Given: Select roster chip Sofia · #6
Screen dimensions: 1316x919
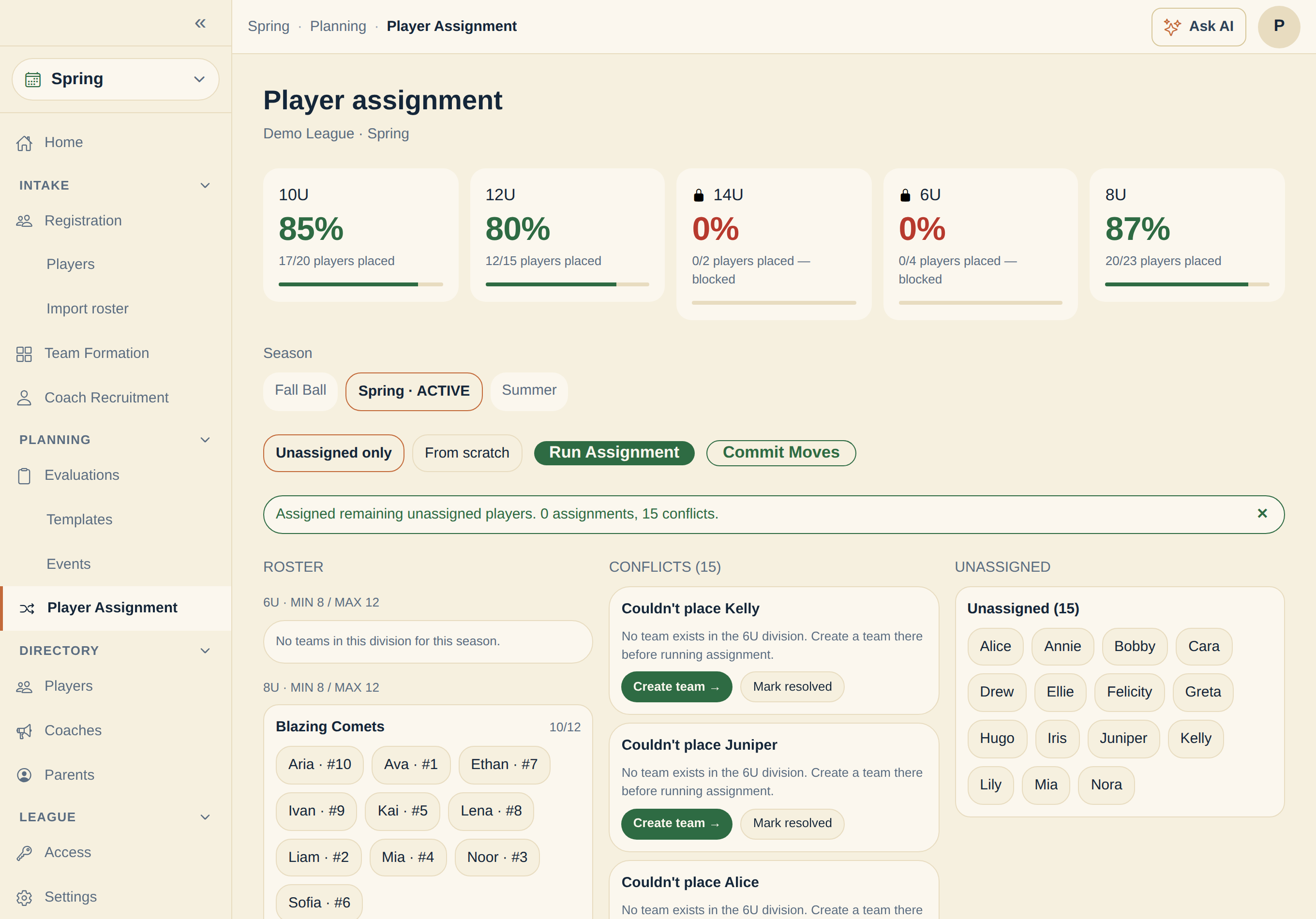Looking at the screenshot, I should pyautogui.click(x=319, y=903).
